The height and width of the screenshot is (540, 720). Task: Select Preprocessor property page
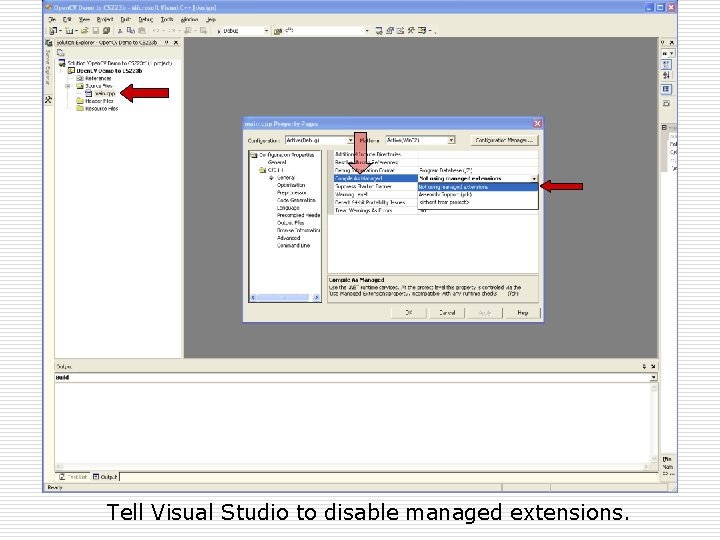291,193
